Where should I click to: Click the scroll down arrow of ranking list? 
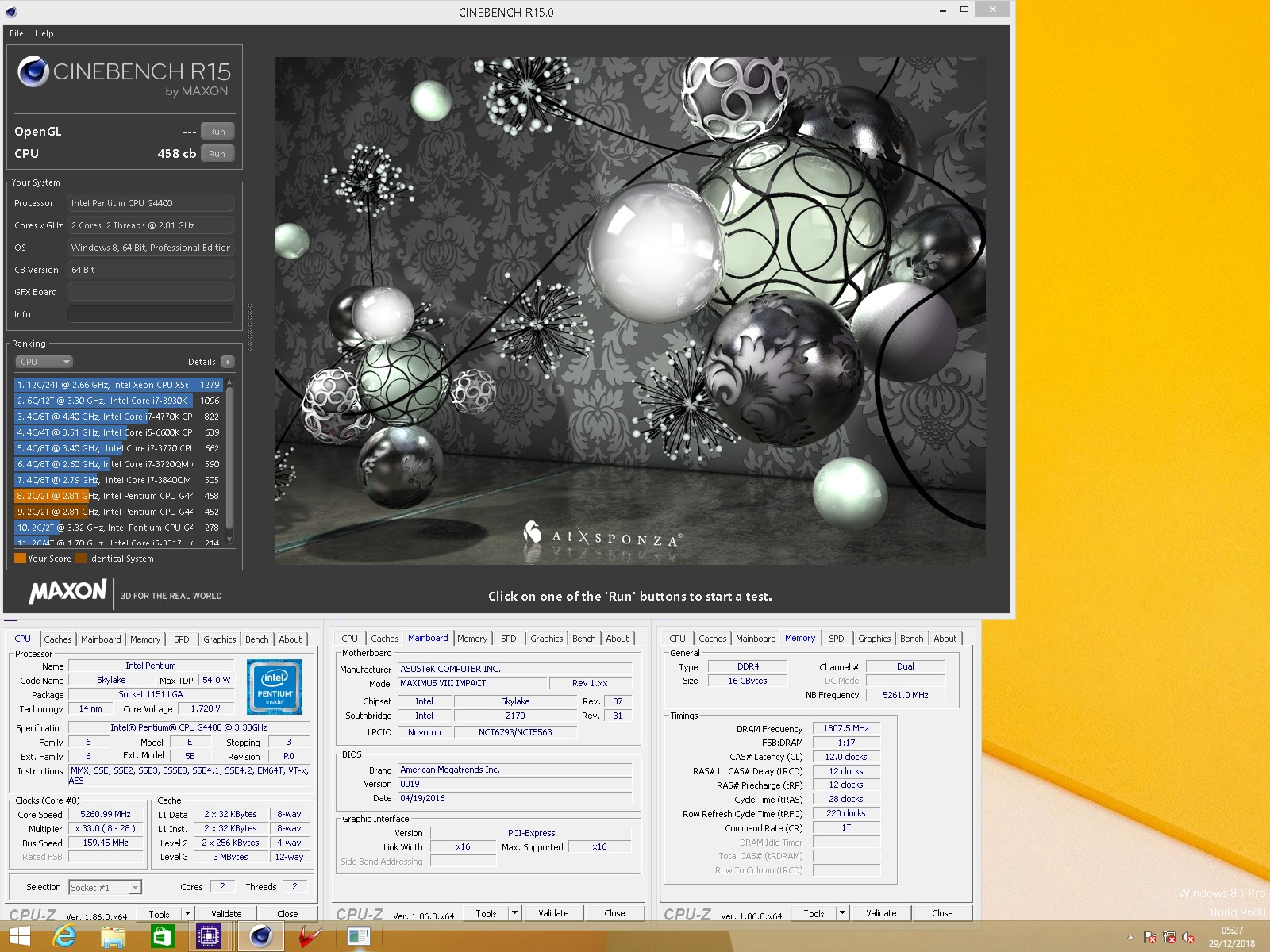(x=229, y=539)
